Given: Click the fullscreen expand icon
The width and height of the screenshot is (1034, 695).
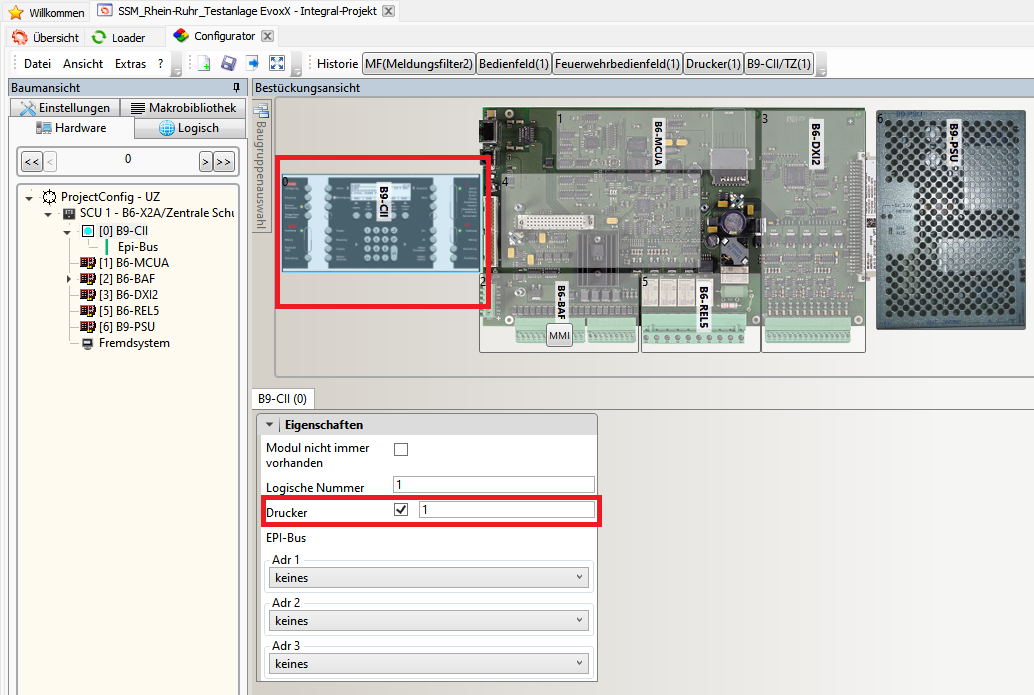Looking at the screenshot, I should [277, 63].
